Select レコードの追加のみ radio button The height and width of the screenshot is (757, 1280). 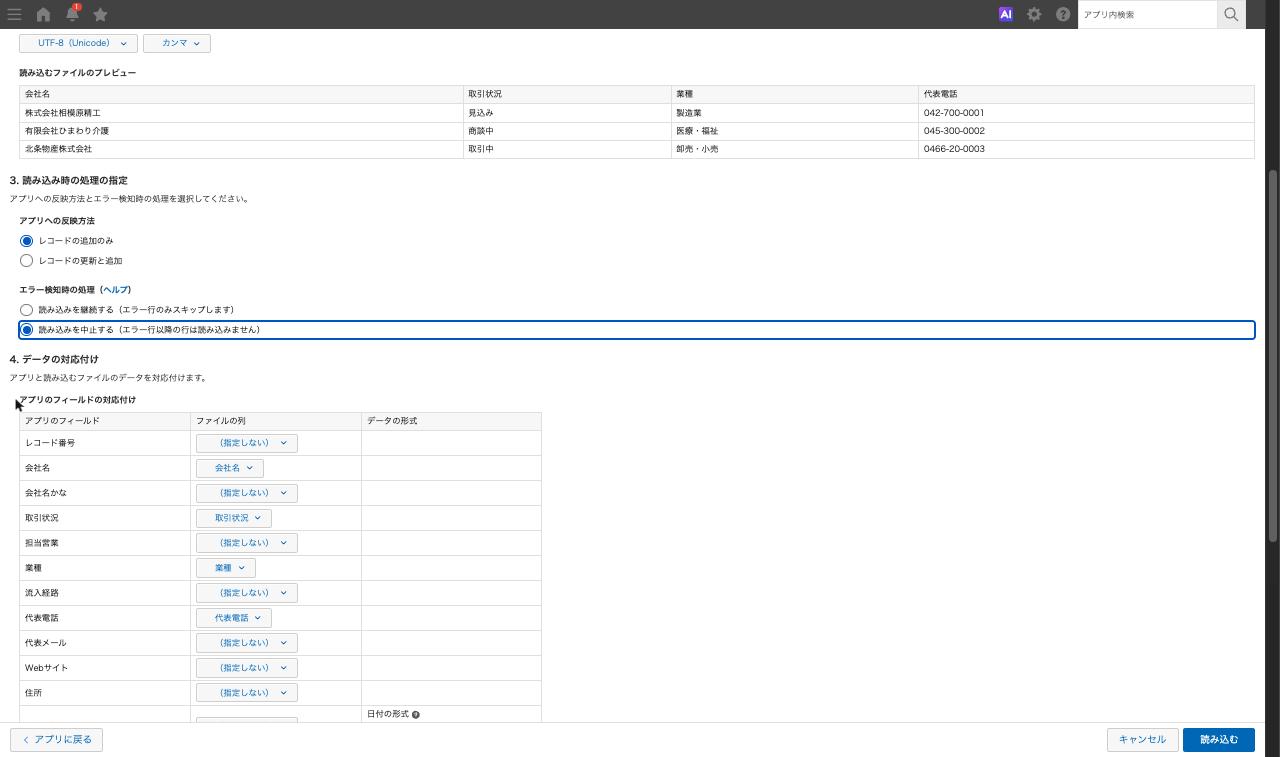(27, 241)
